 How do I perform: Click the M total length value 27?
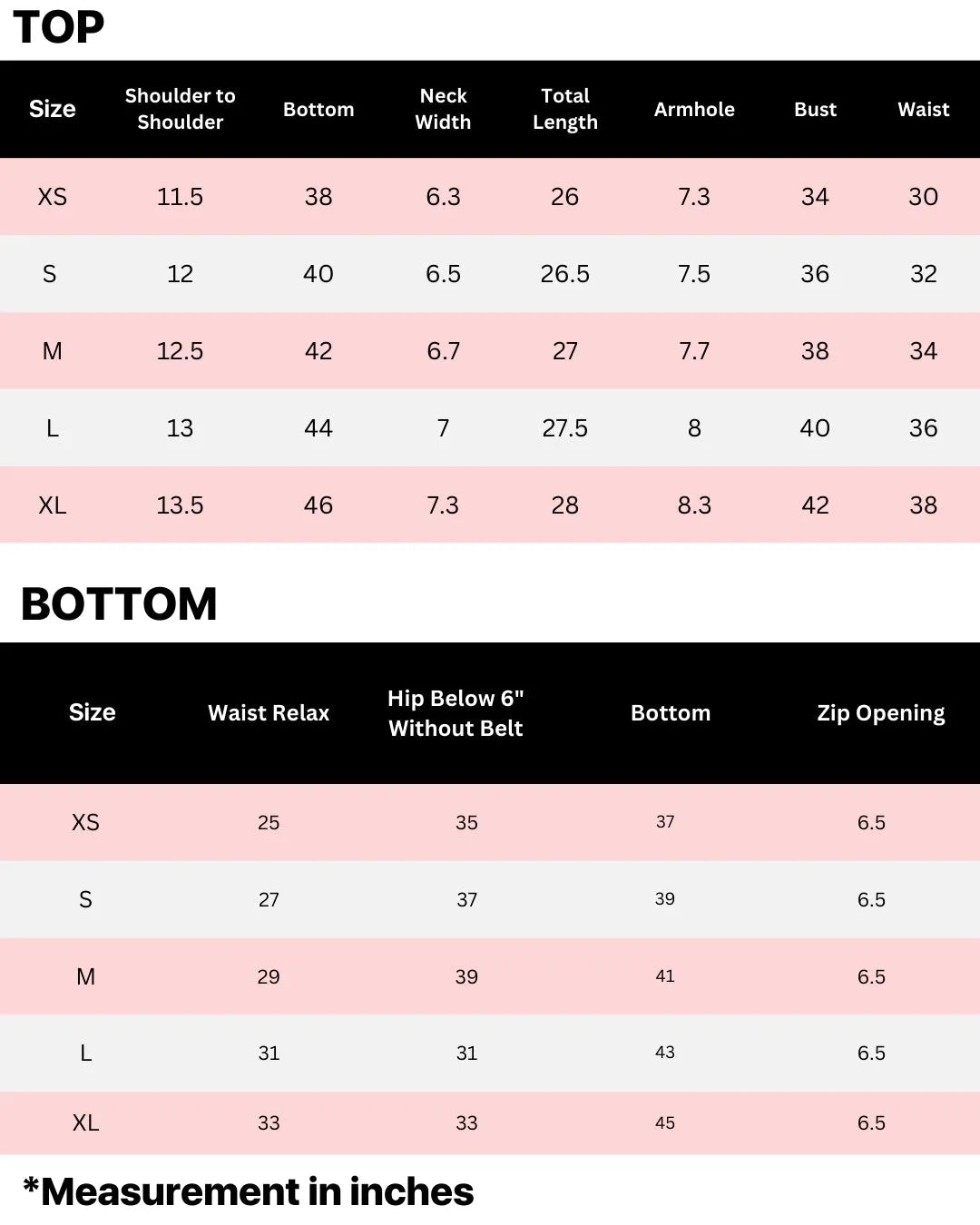[564, 351]
